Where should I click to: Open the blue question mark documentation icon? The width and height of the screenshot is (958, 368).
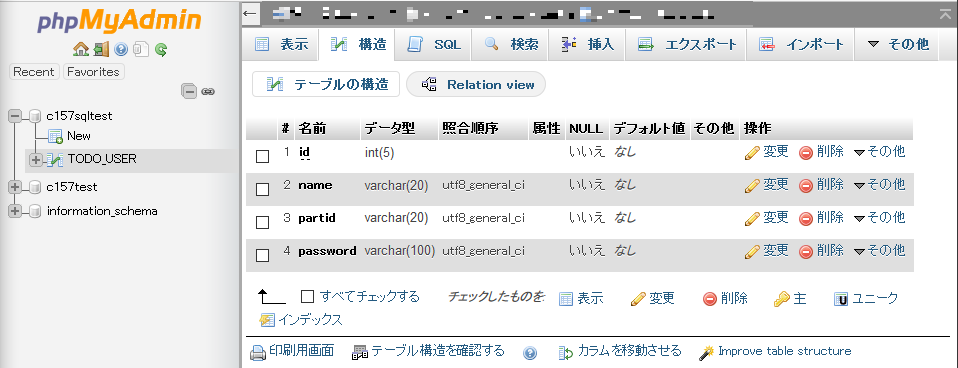click(x=121, y=49)
